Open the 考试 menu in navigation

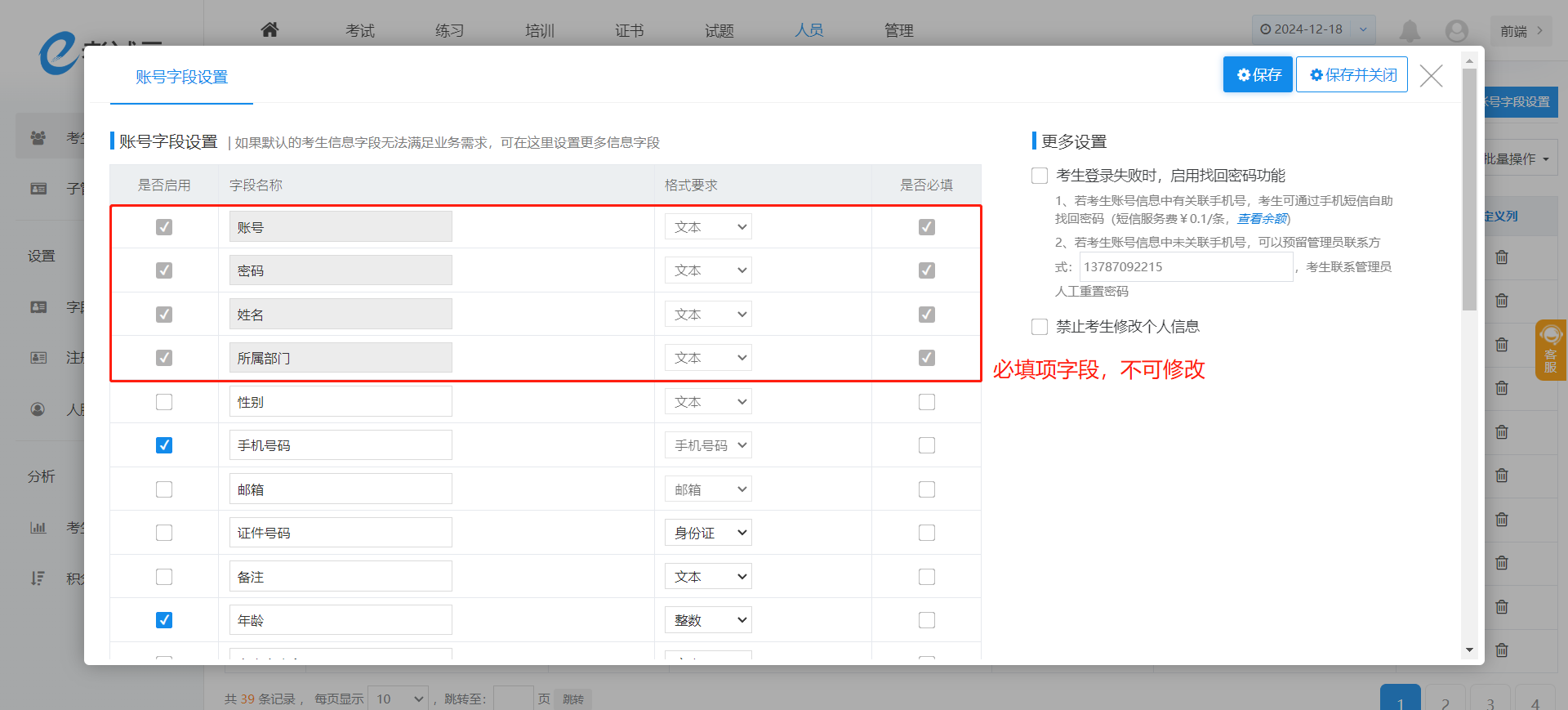[359, 31]
